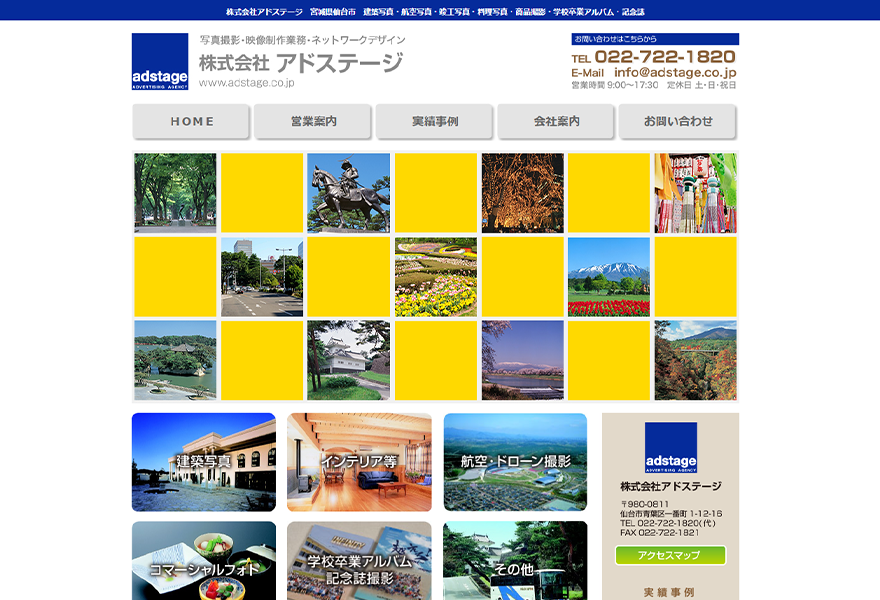Click the adstage logo in the header
880x600 pixels.
click(160, 62)
